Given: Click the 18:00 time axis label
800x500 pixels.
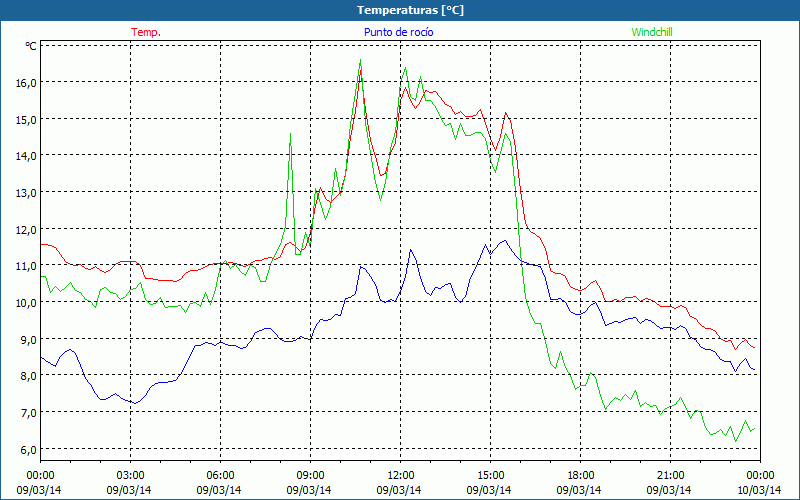Looking at the screenshot, I should click(580, 476).
